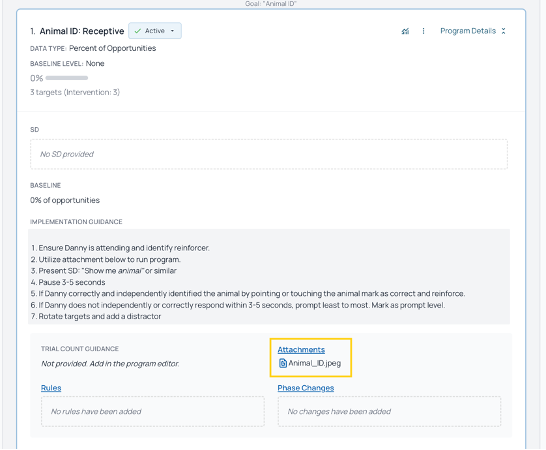Click the 3 targets (Intervention: 3) text
The width and height of the screenshot is (546, 450).
point(75,92)
